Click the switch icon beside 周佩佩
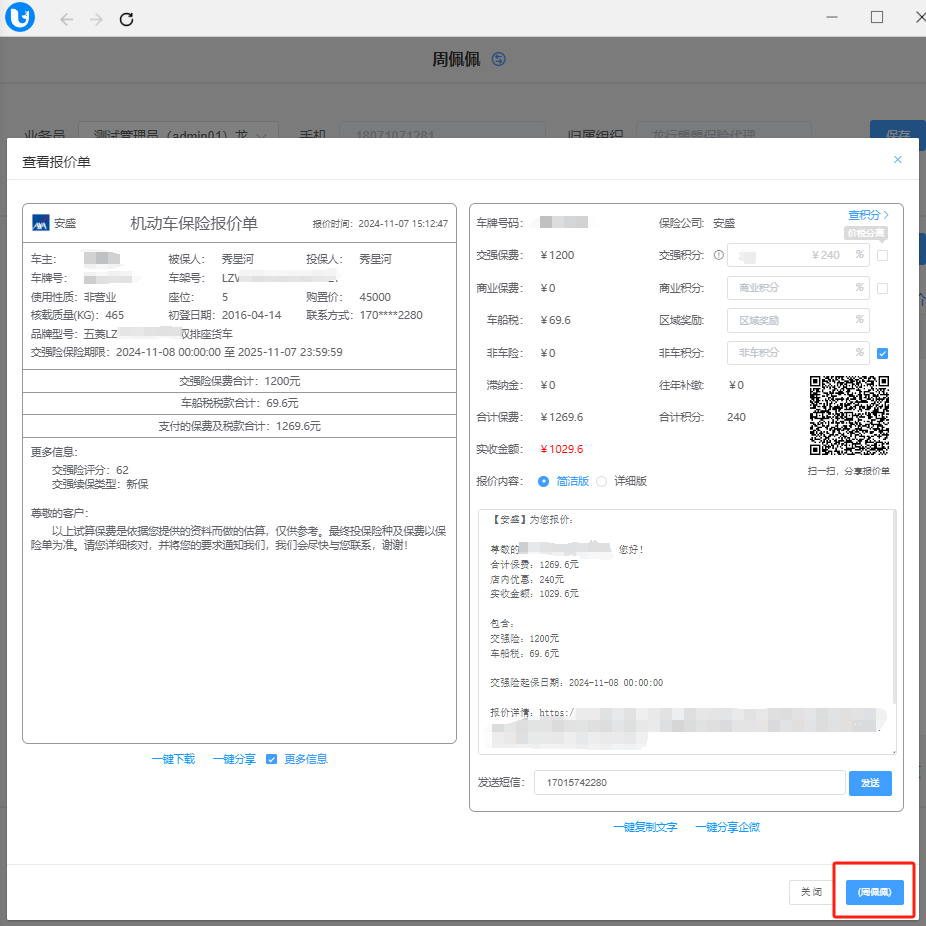Screen dimensions: 926x926 (498, 59)
